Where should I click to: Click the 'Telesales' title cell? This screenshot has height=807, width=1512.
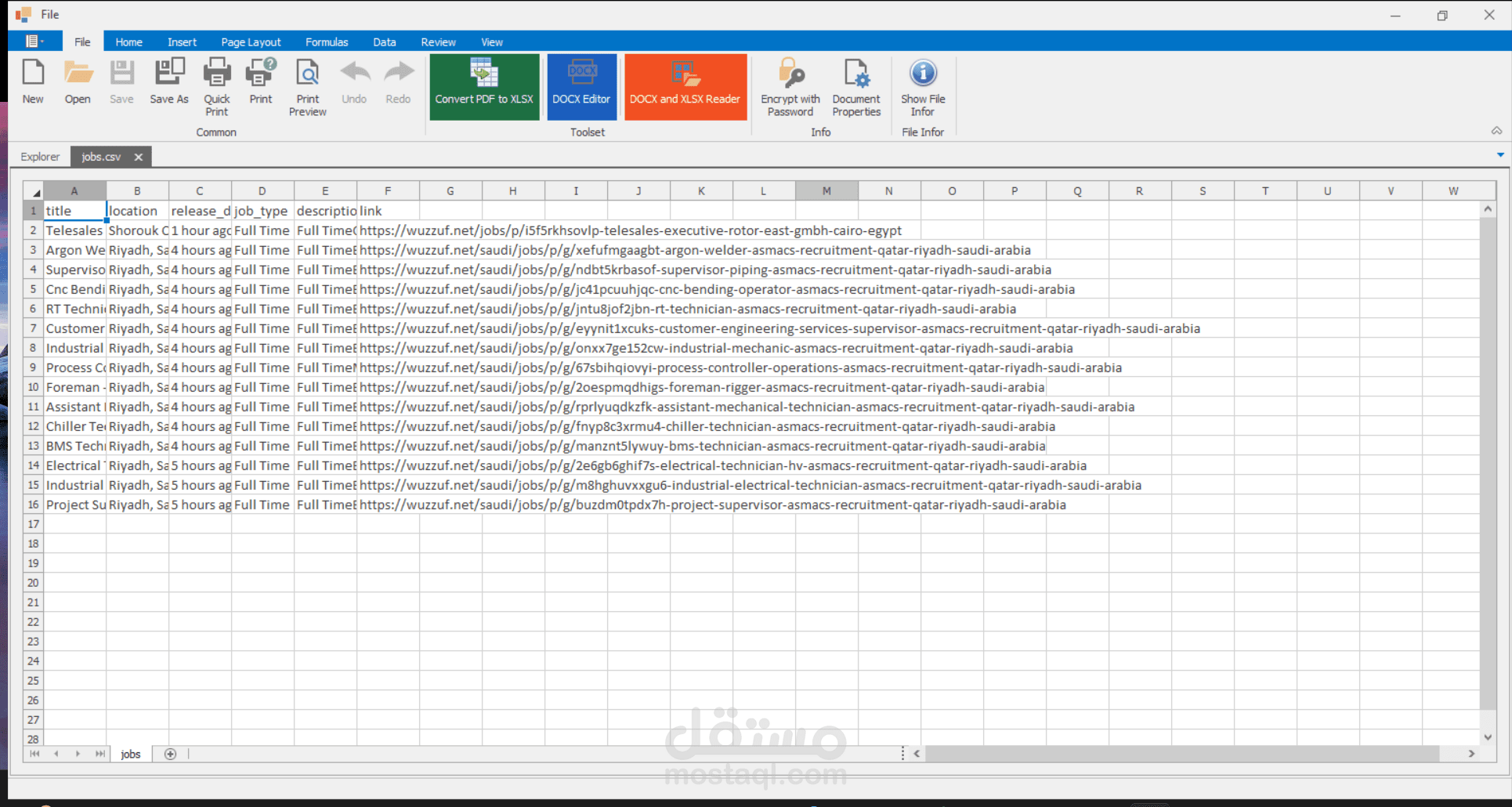coord(74,230)
